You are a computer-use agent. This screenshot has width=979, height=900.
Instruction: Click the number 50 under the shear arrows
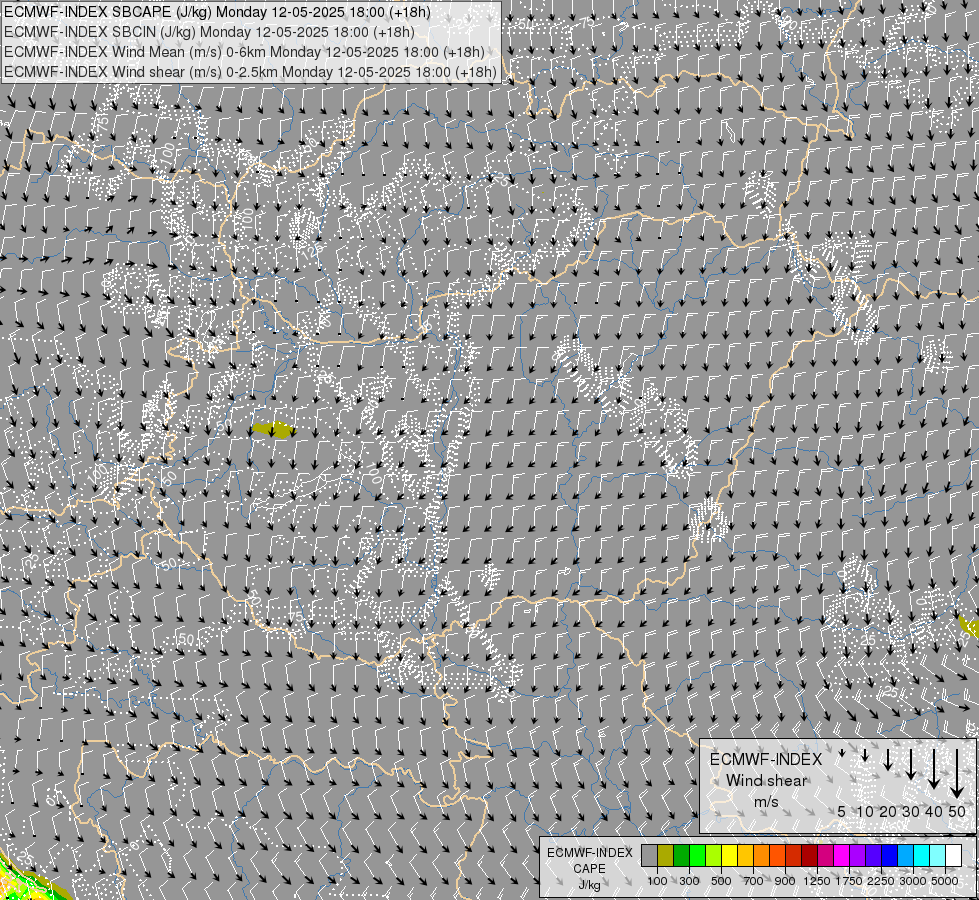pos(957,812)
